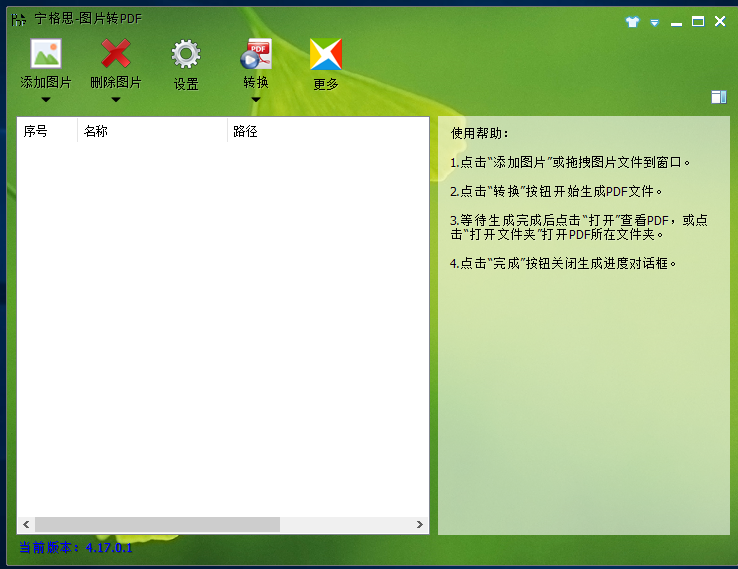Image resolution: width=738 pixels, height=569 pixels.
Task: Expand the dropdown arrow under 添加图片
Action: (x=46, y=100)
